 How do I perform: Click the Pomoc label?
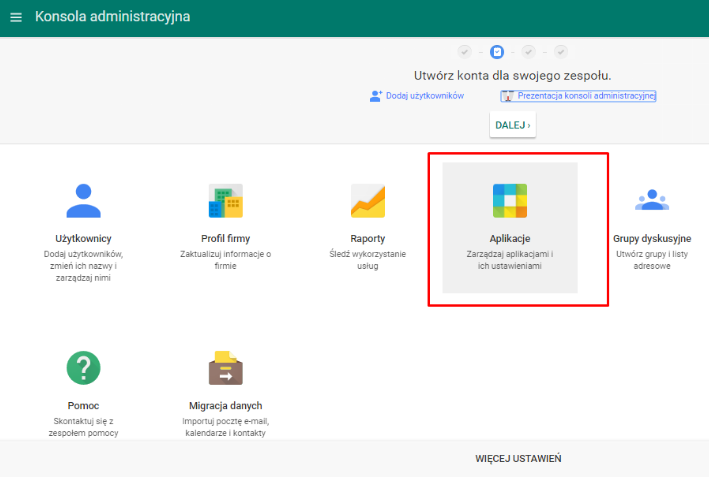[83, 406]
